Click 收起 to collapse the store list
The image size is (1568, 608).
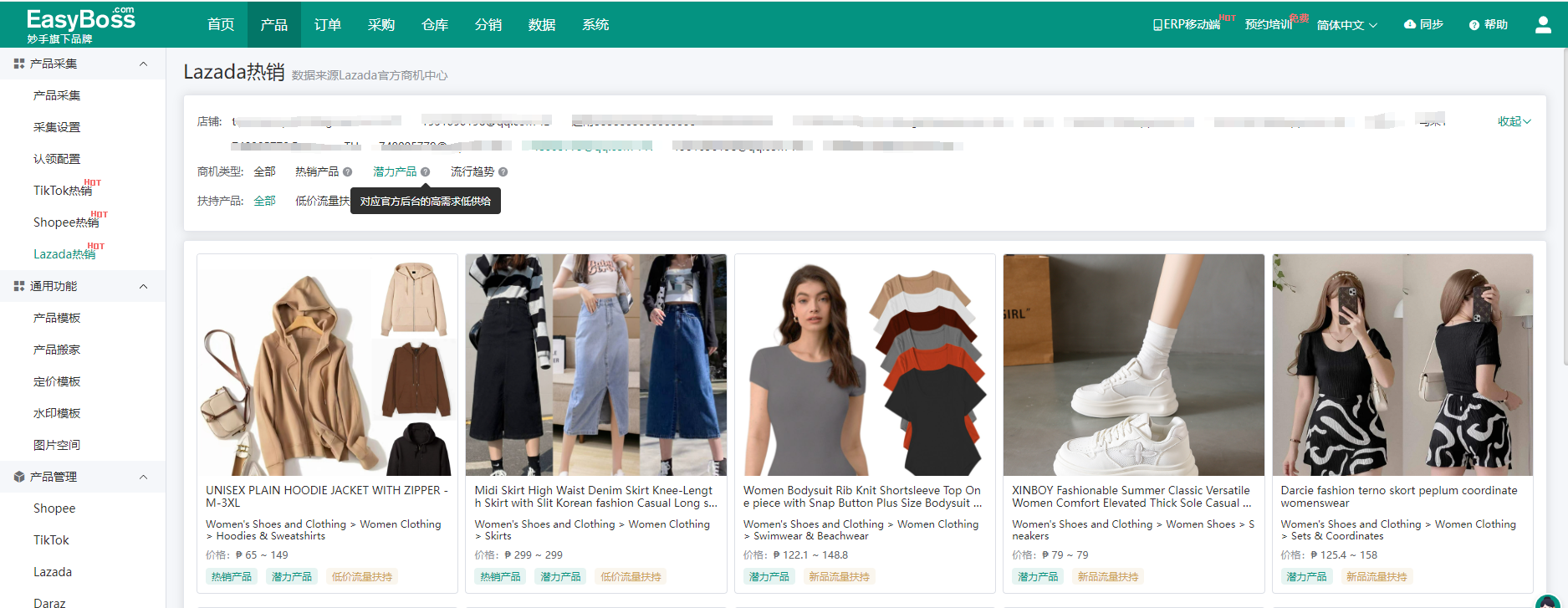(1514, 122)
